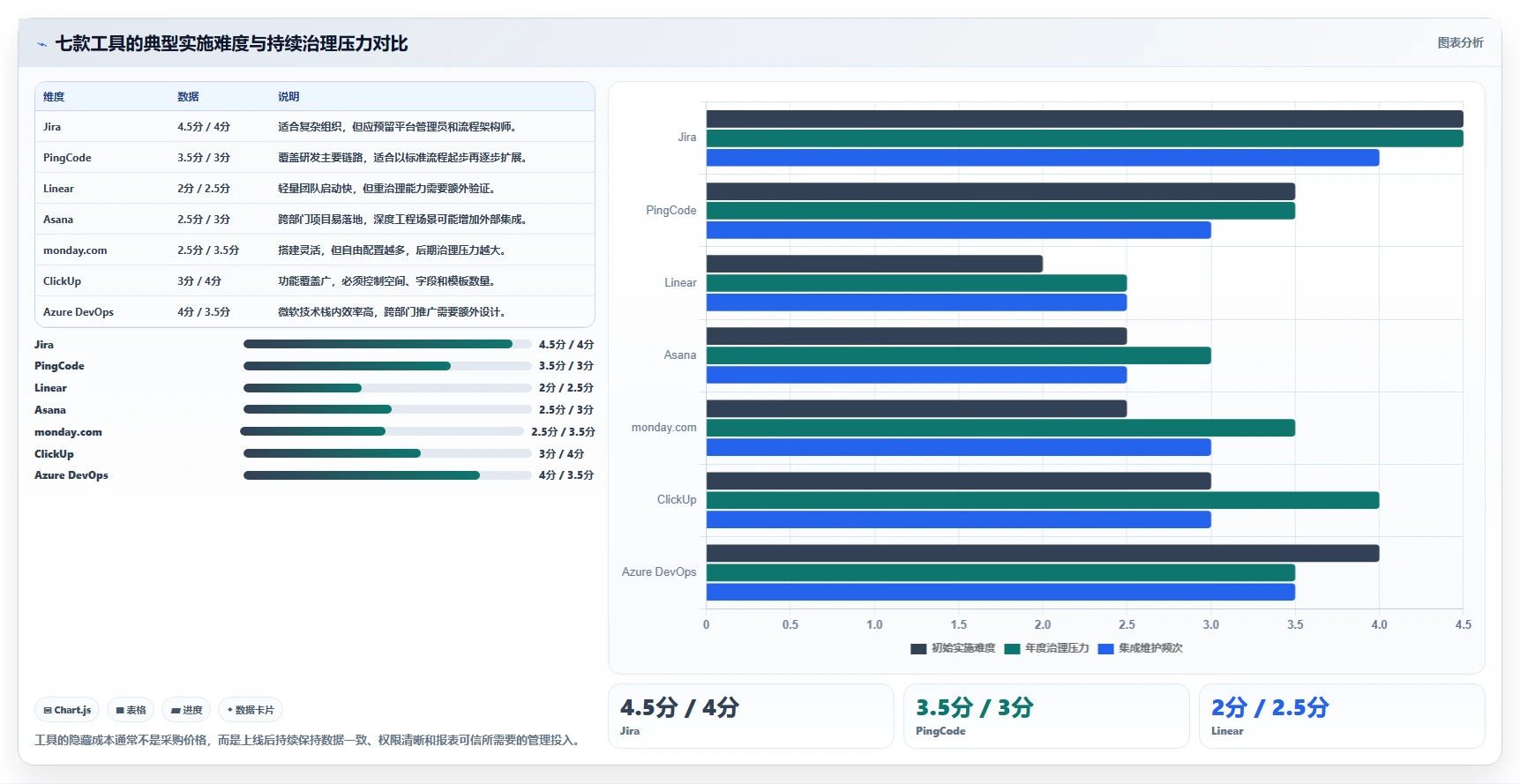Click the monday.com progress bar
Viewport: 1520px width, 784px height.
pyautogui.click(x=382, y=431)
